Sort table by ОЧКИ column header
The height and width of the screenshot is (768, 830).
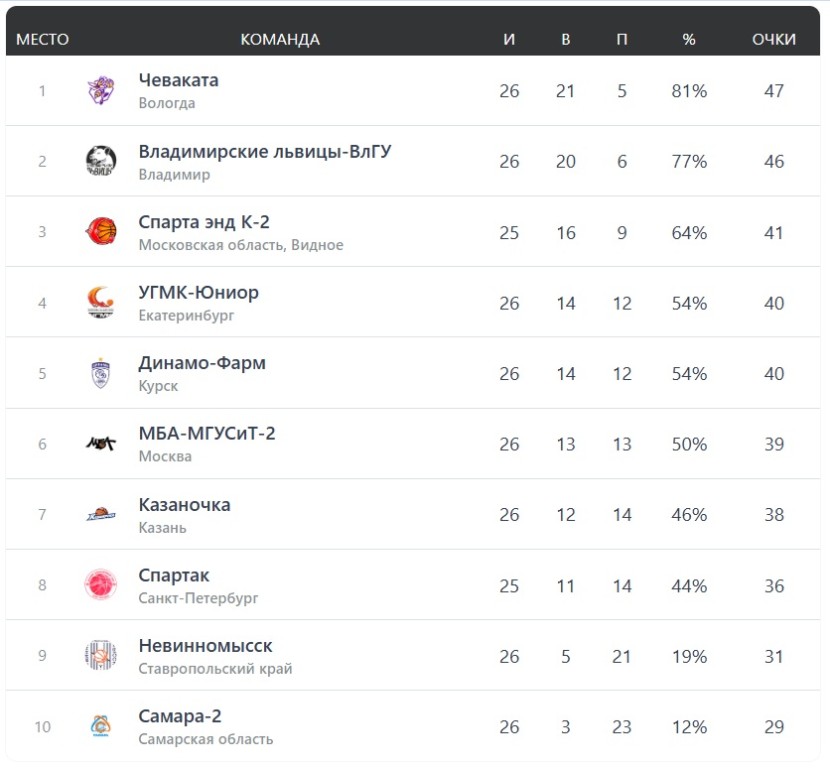[x=773, y=39]
